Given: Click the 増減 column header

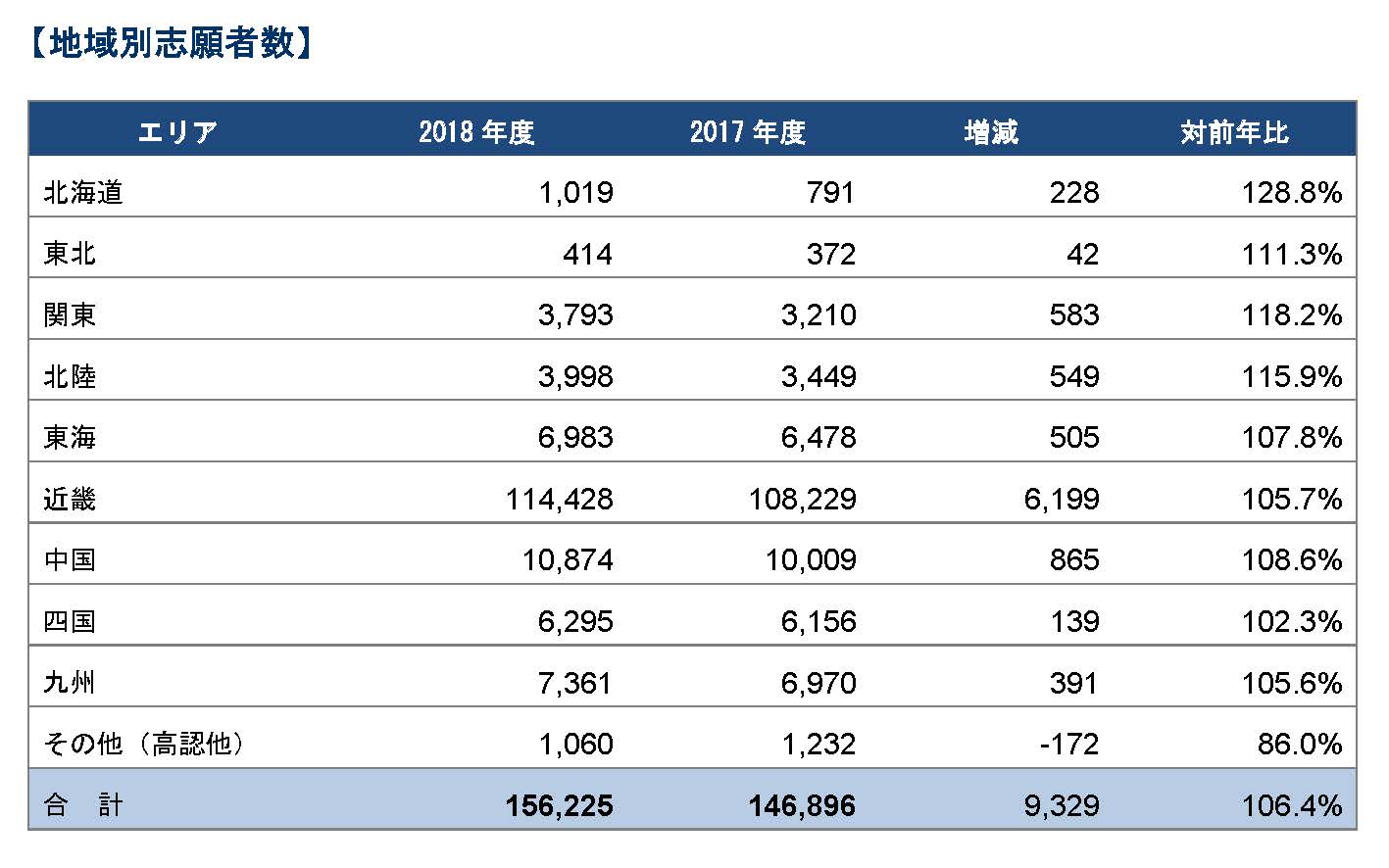Looking at the screenshot, I should click(991, 132).
